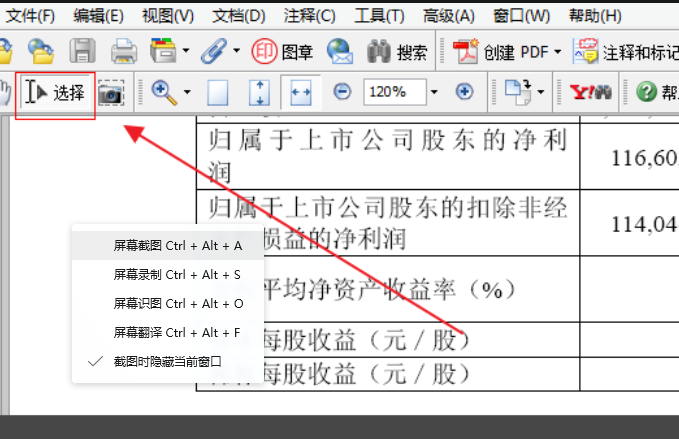The height and width of the screenshot is (439, 679).
Task: Click the 注释和标记 toolbar button
Action: click(625, 52)
